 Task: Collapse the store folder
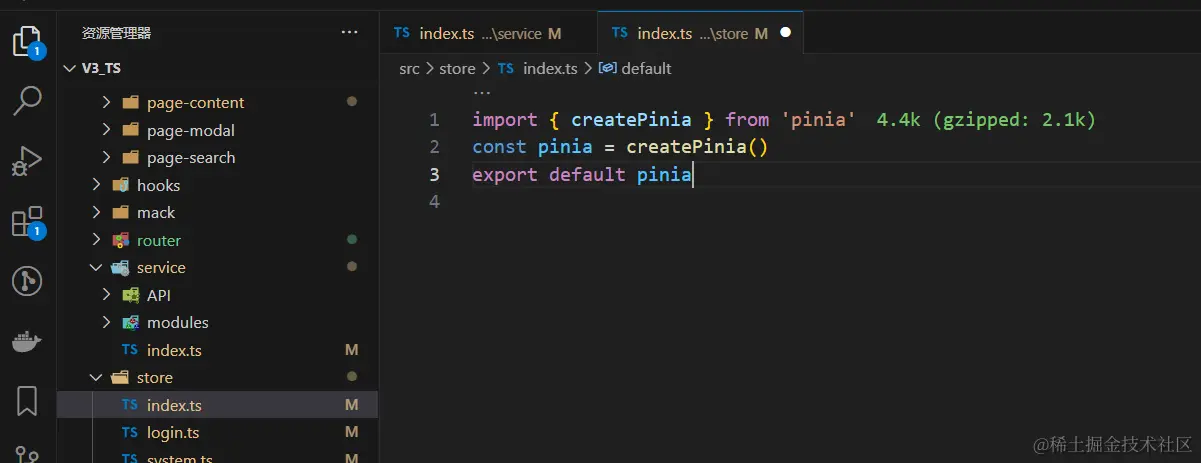(96, 377)
